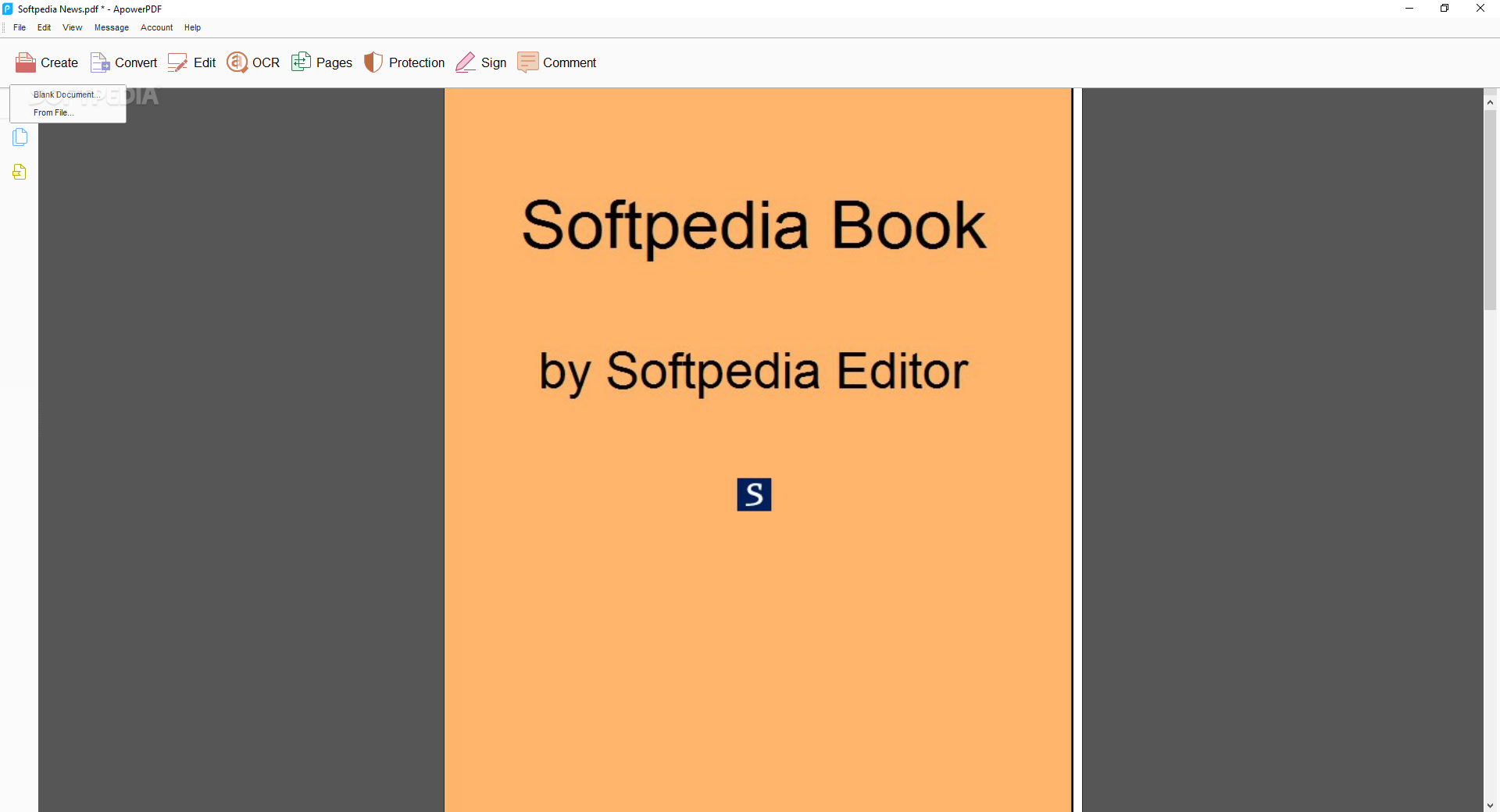This screenshot has height=812, width=1500.
Task: Open the Pages tool
Action: coord(322,62)
